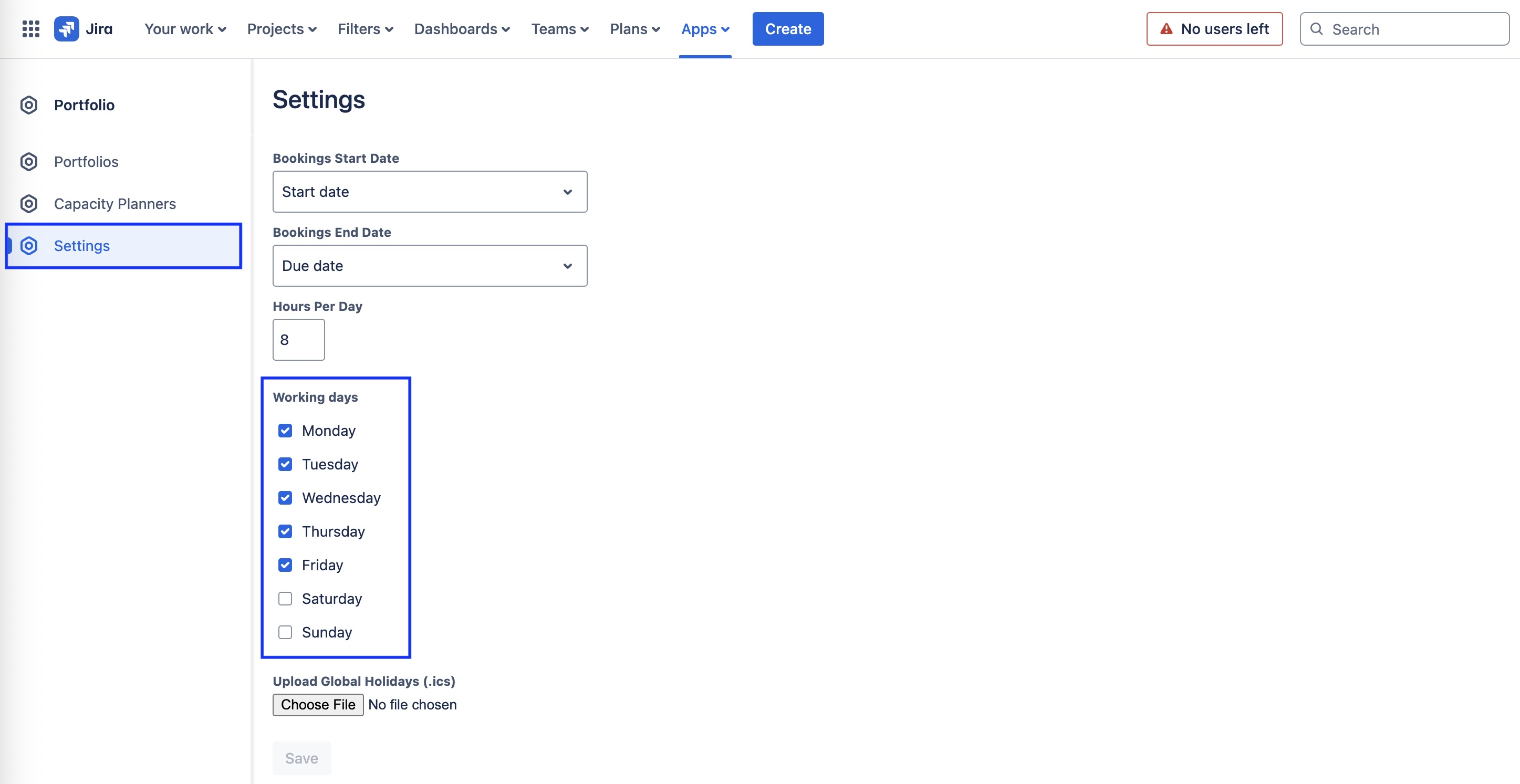
Task: Open the Bookings End Date dropdown
Action: pos(430,266)
